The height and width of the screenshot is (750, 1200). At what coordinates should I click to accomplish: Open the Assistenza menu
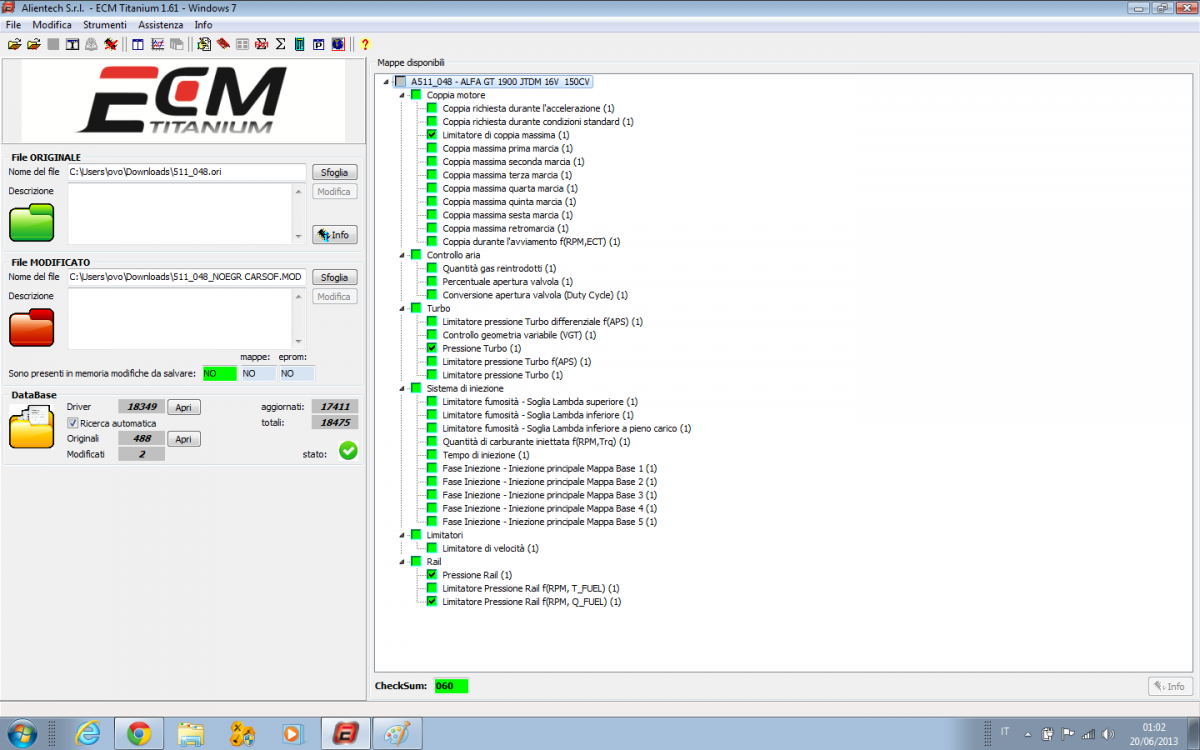click(x=161, y=24)
